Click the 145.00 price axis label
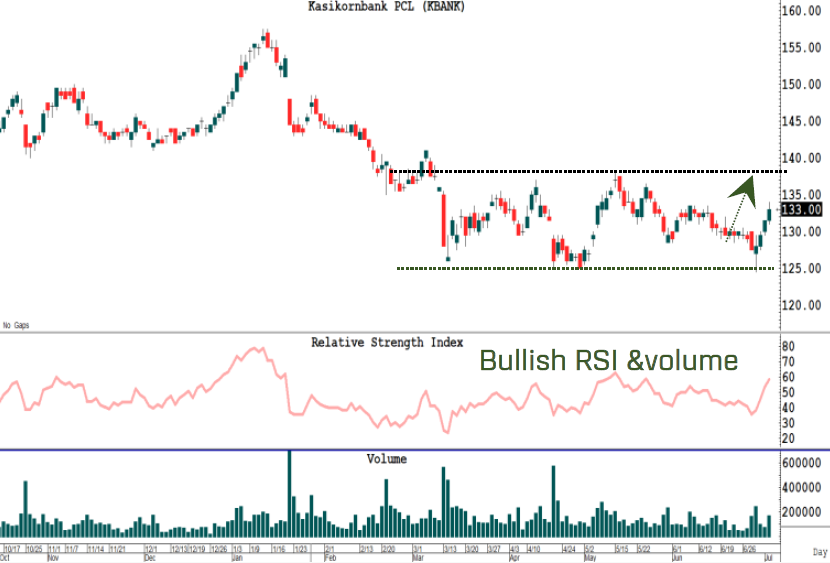This screenshot has width=830, height=563. [x=801, y=121]
